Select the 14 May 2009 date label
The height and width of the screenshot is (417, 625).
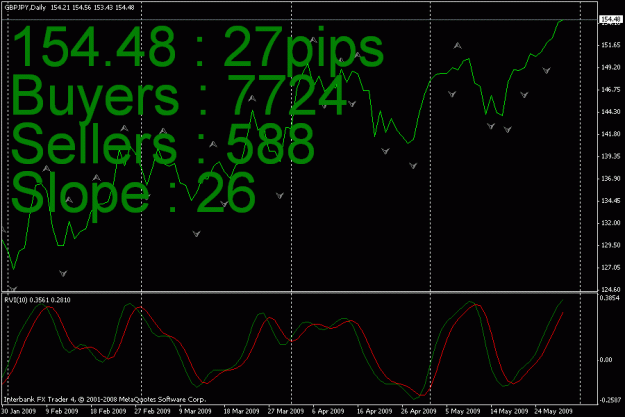click(x=509, y=411)
